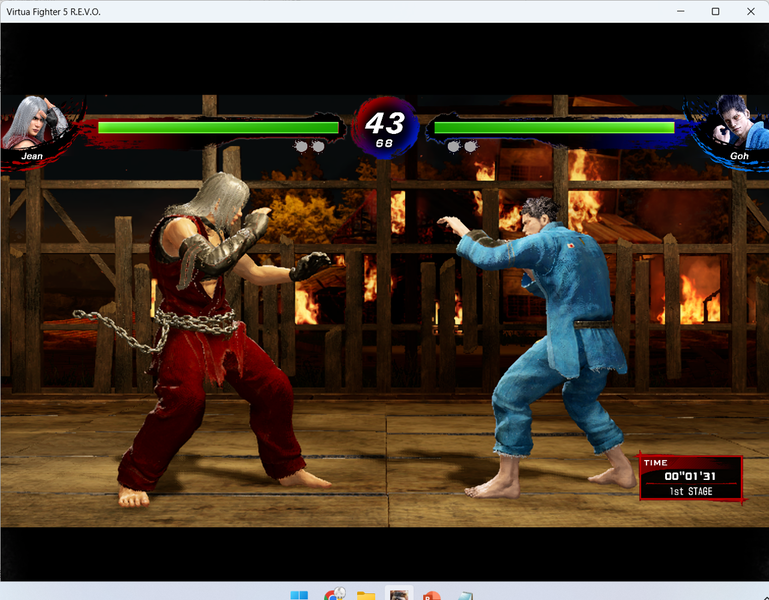Click Goh's round-win indicator dots
769x600 pixels.
click(462, 146)
